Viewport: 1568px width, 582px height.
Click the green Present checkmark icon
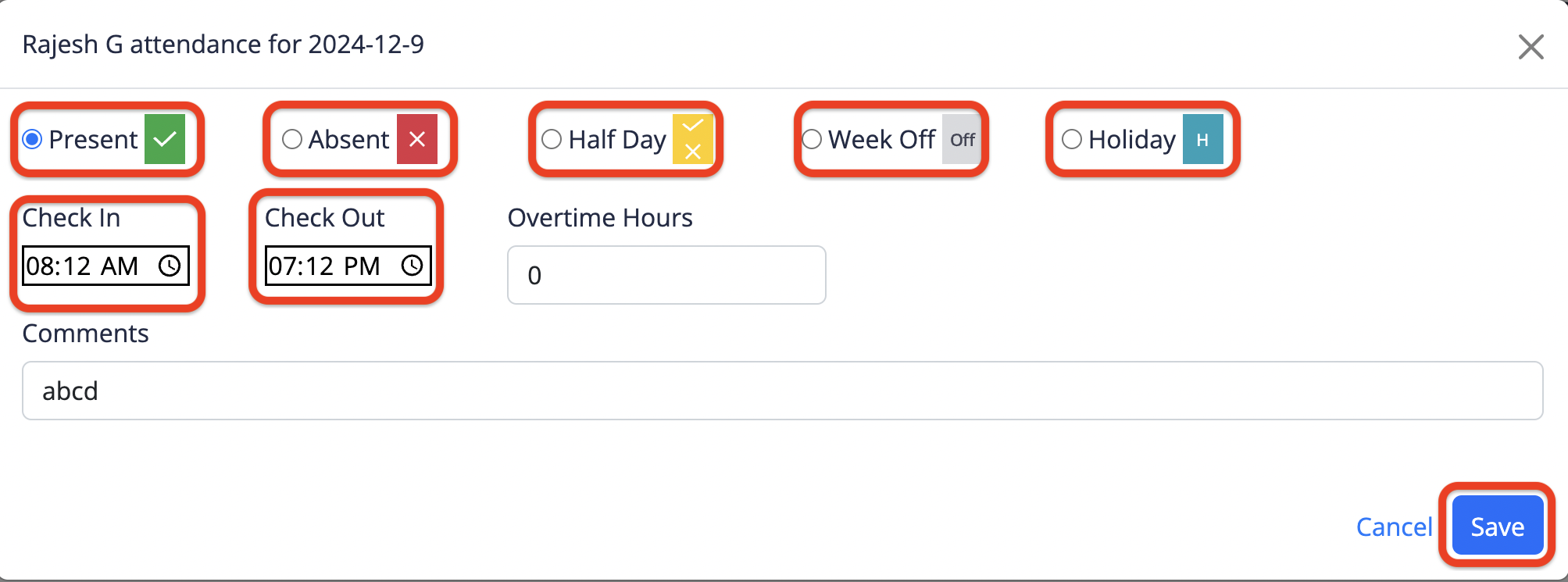coord(165,139)
